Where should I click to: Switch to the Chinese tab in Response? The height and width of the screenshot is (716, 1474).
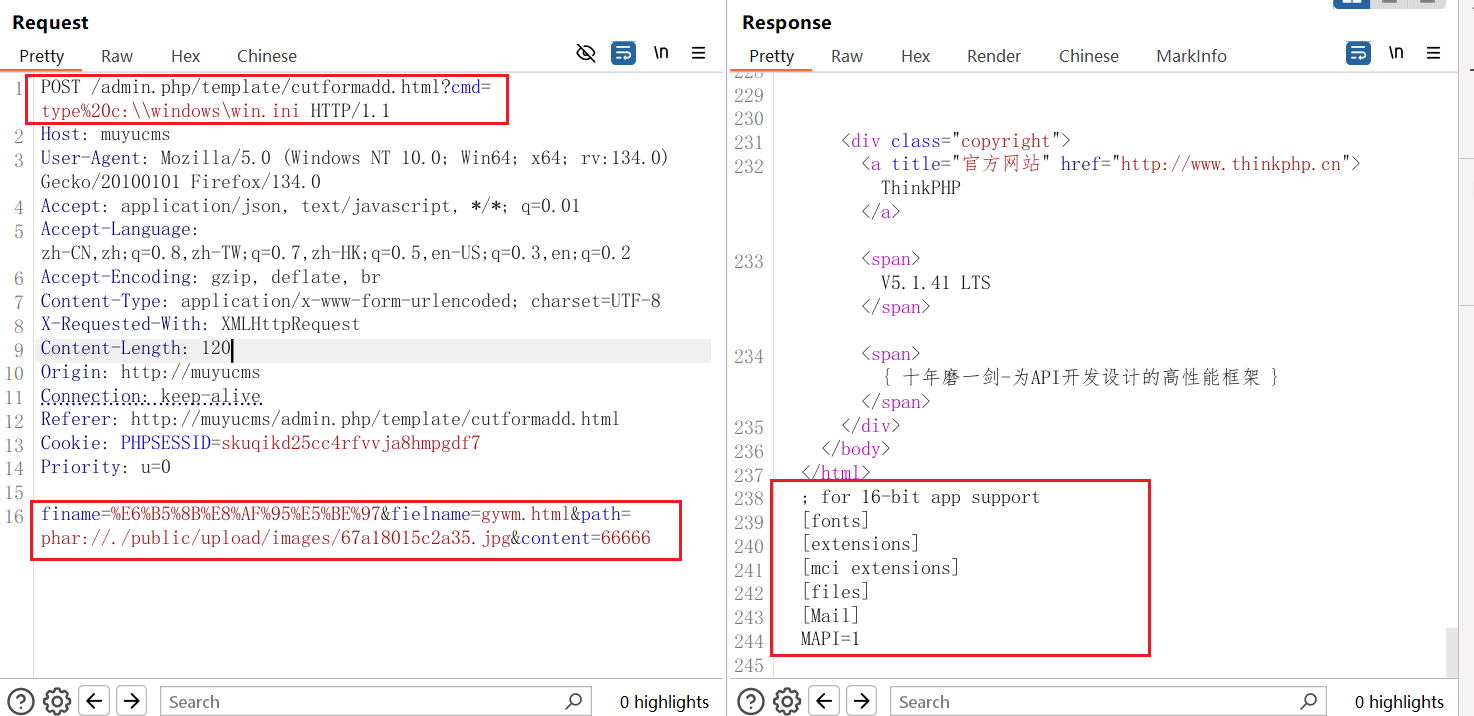(x=1089, y=56)
